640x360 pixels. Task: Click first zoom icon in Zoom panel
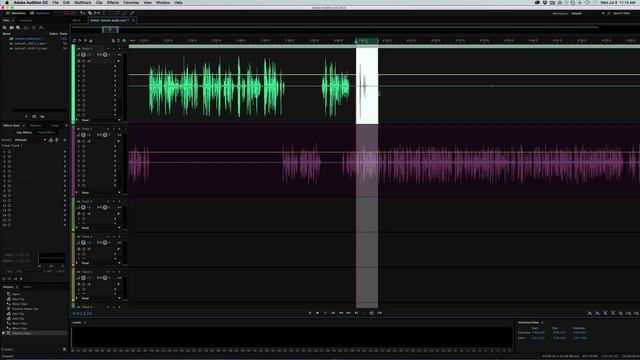(x=589, y=313)
